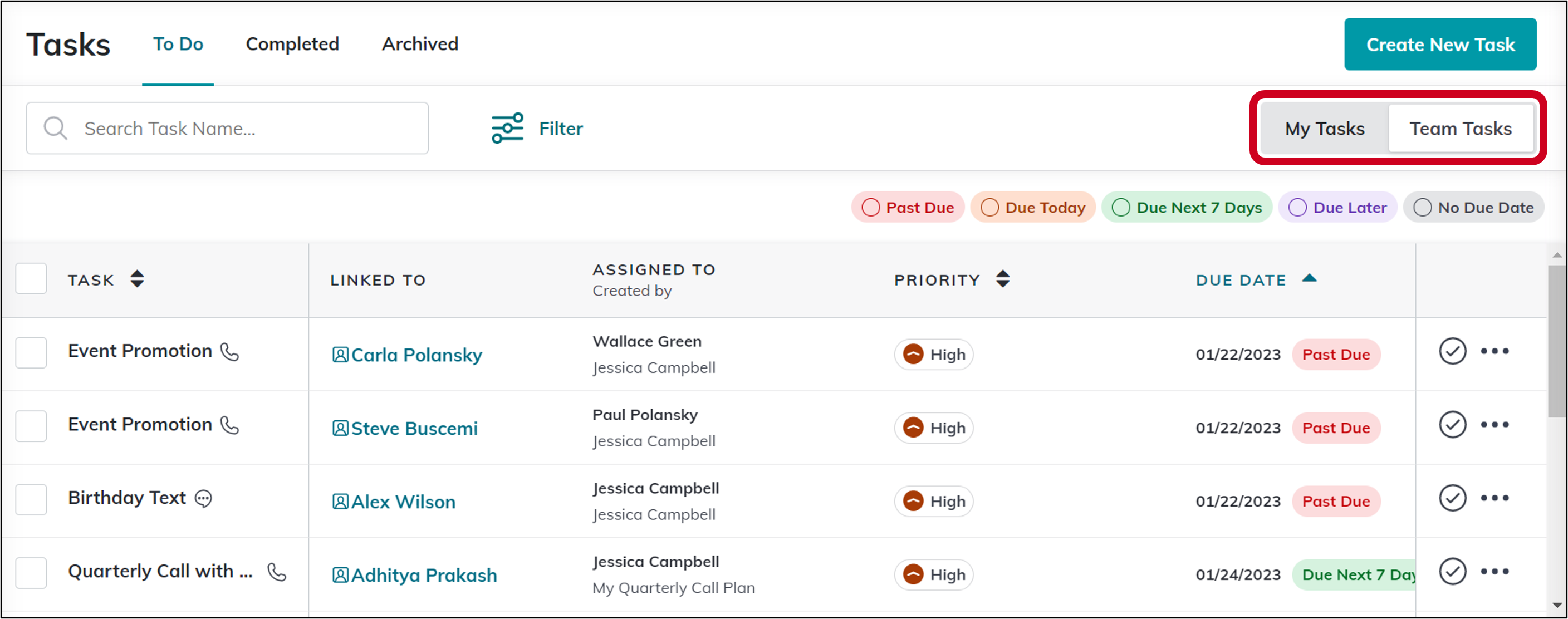Check the select-all checkbox in the table header
Screen dimensions: 1568x619
pos(31,278)
